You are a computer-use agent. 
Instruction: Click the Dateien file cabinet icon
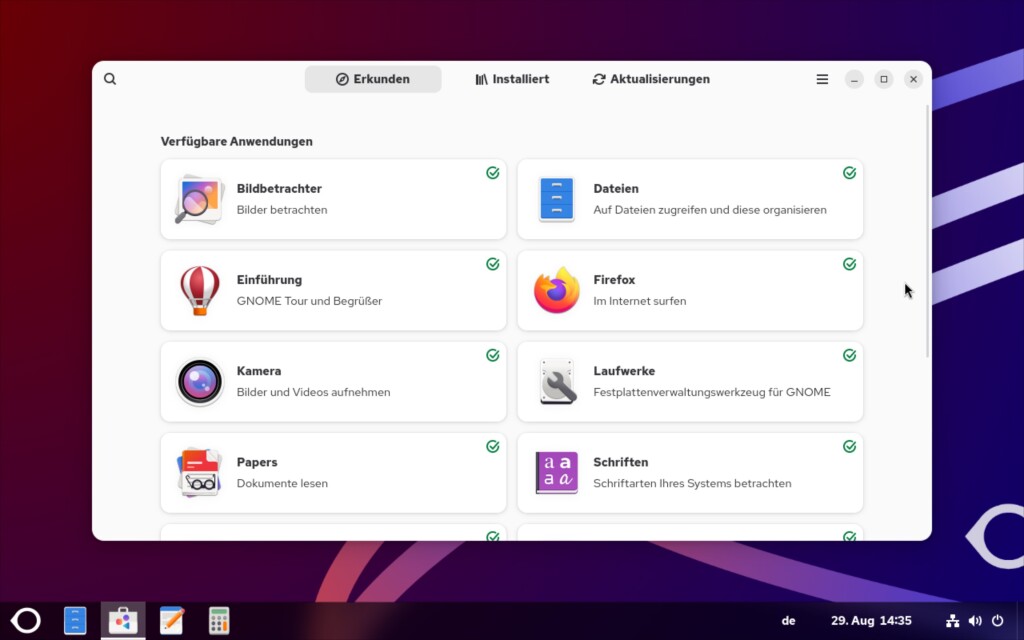click(556, 199)
